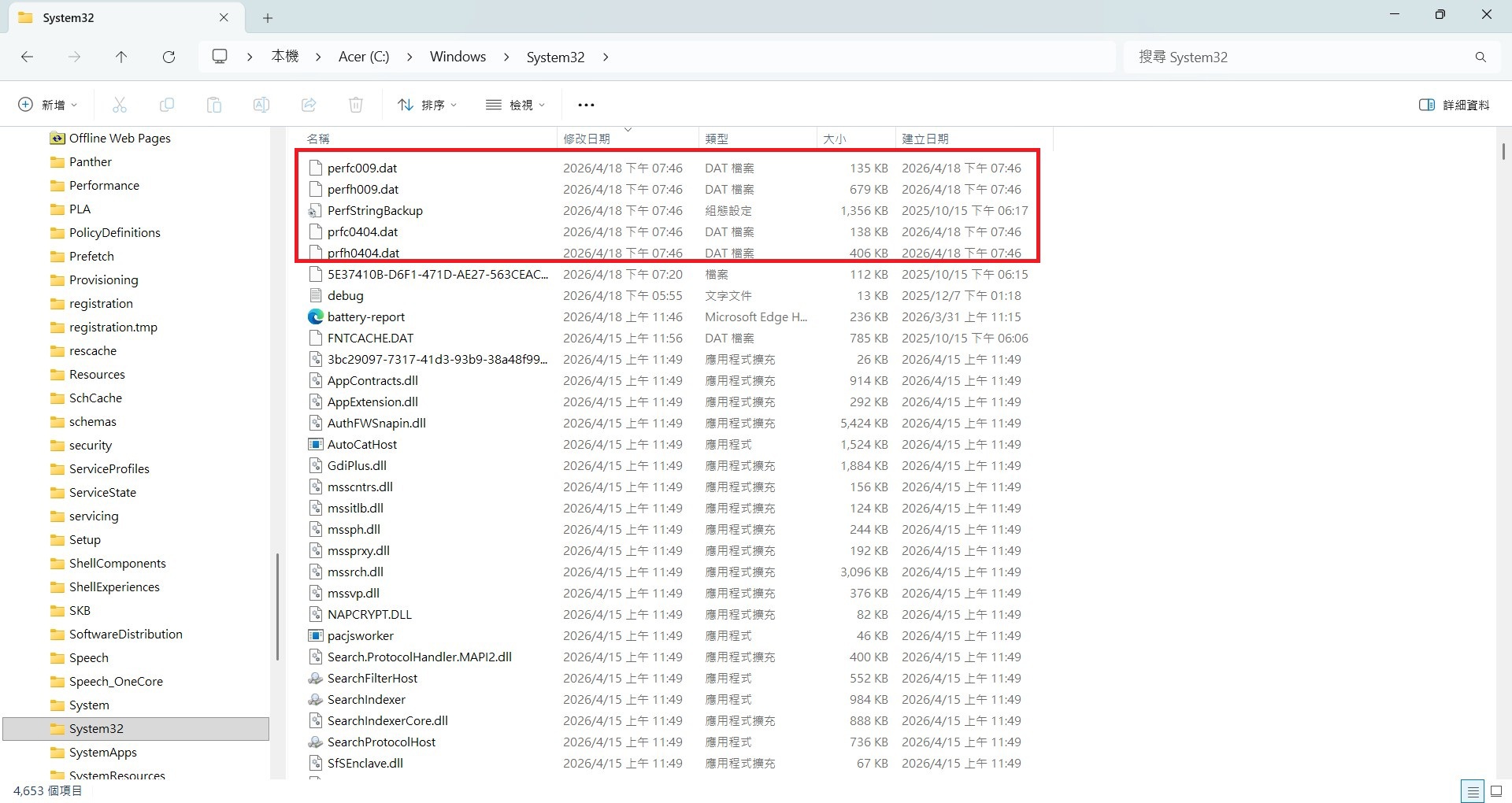The image size is (1512, 803).
Task: Select file perfc009.dat
Action: click(x=362, y=168)
